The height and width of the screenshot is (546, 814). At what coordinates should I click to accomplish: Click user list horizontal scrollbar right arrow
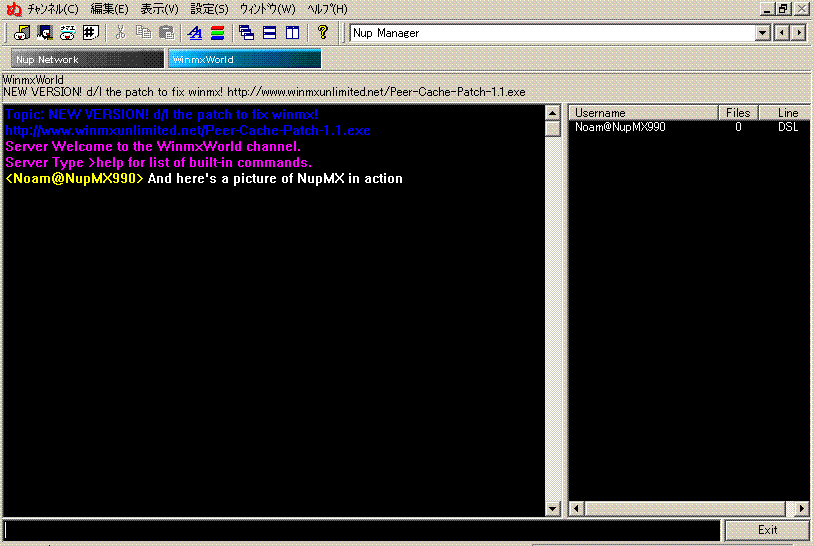(802, 509)
